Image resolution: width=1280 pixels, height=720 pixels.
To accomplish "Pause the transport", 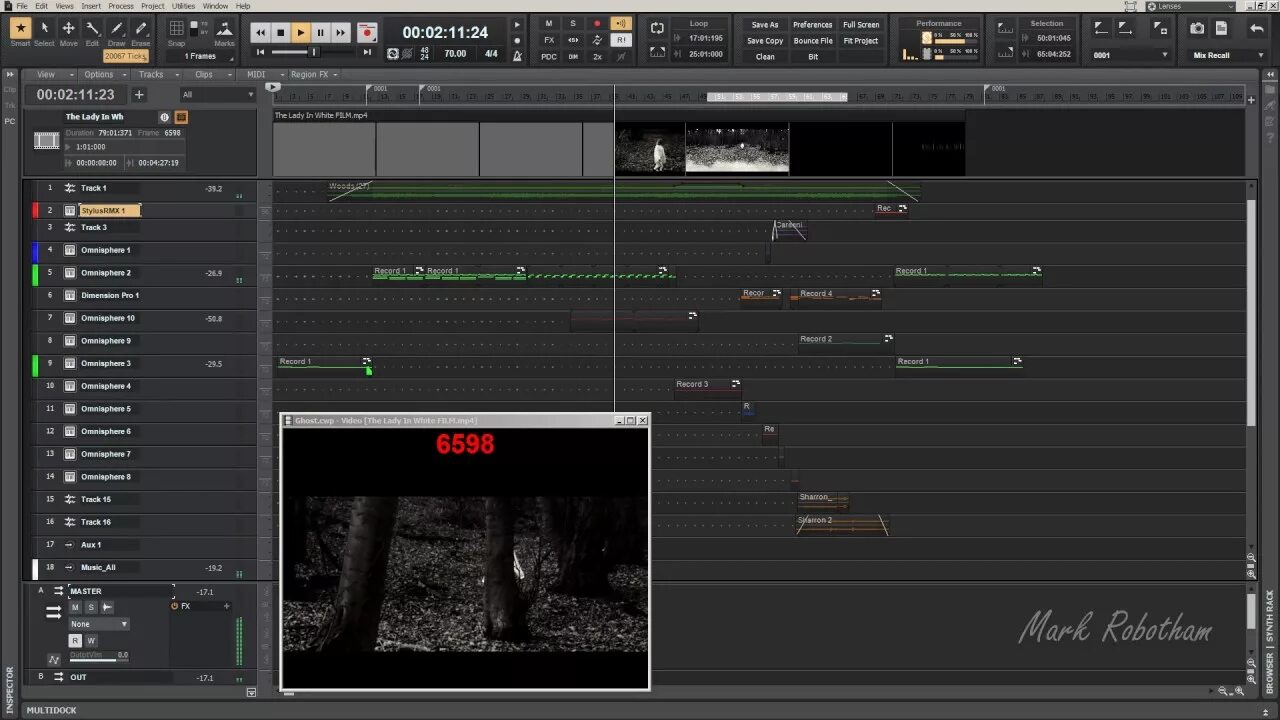I will click(x=321, y=33).
